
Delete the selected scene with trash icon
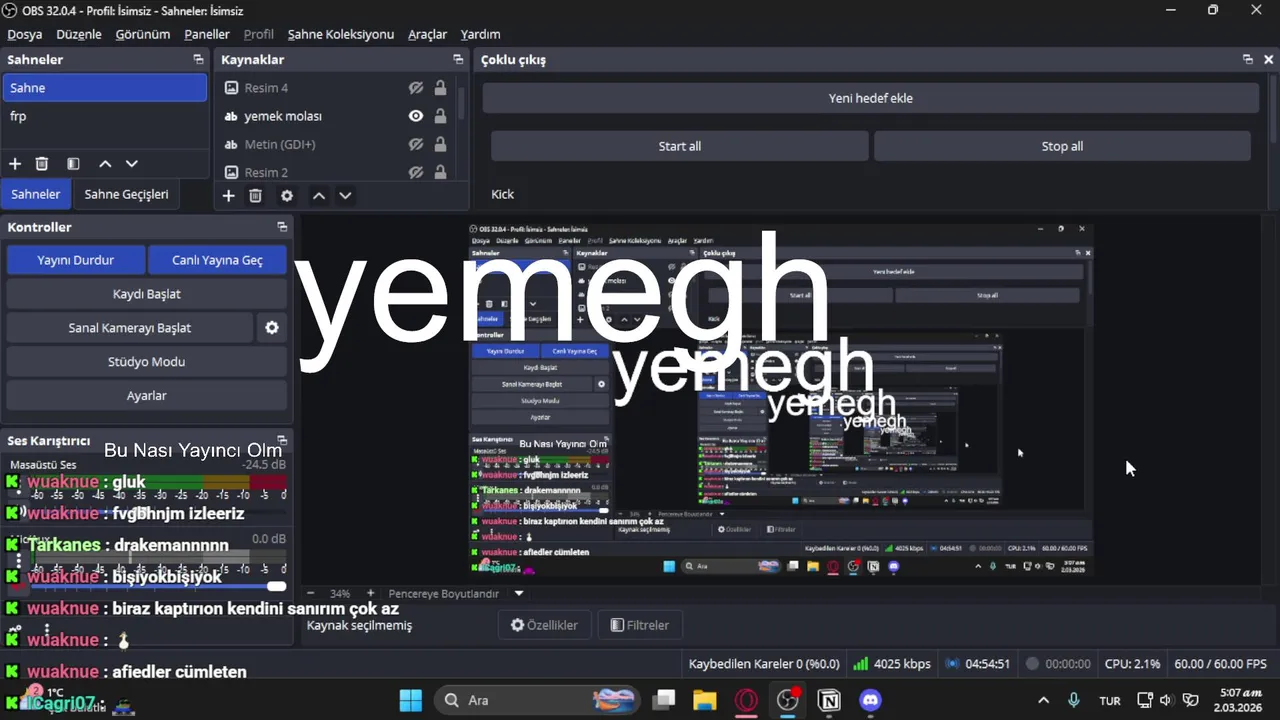click(42, 164)
